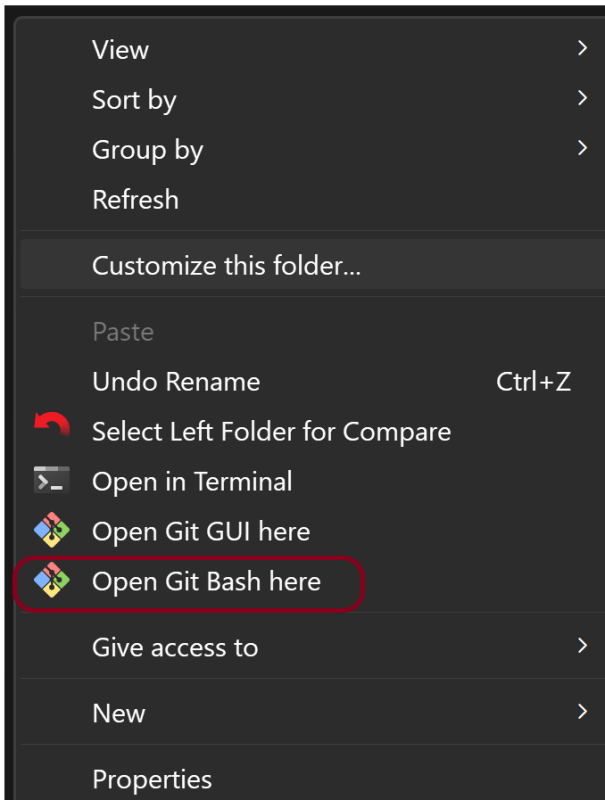
Task: Expand the Group by submenu chevron
Action: 582,148
